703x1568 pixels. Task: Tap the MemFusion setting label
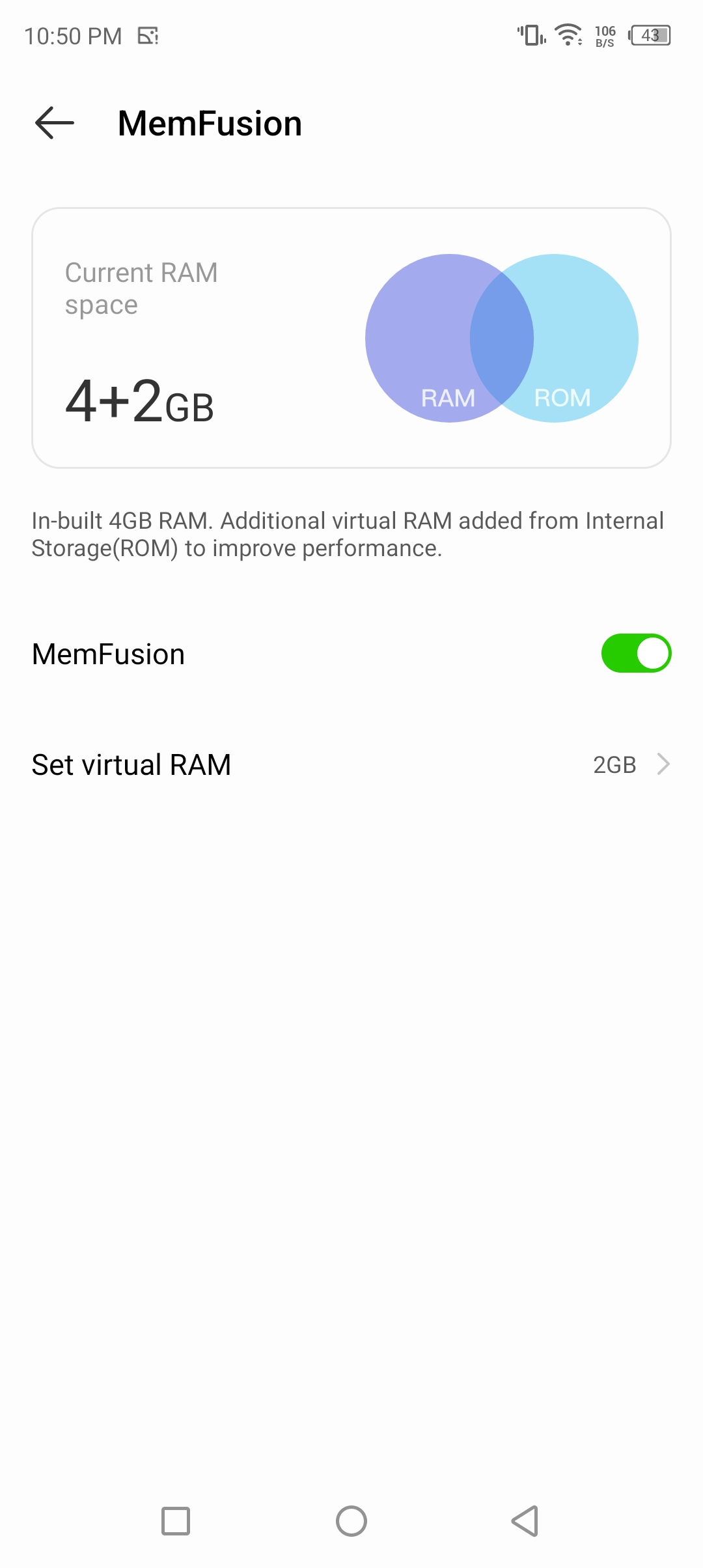click(109, 654)
